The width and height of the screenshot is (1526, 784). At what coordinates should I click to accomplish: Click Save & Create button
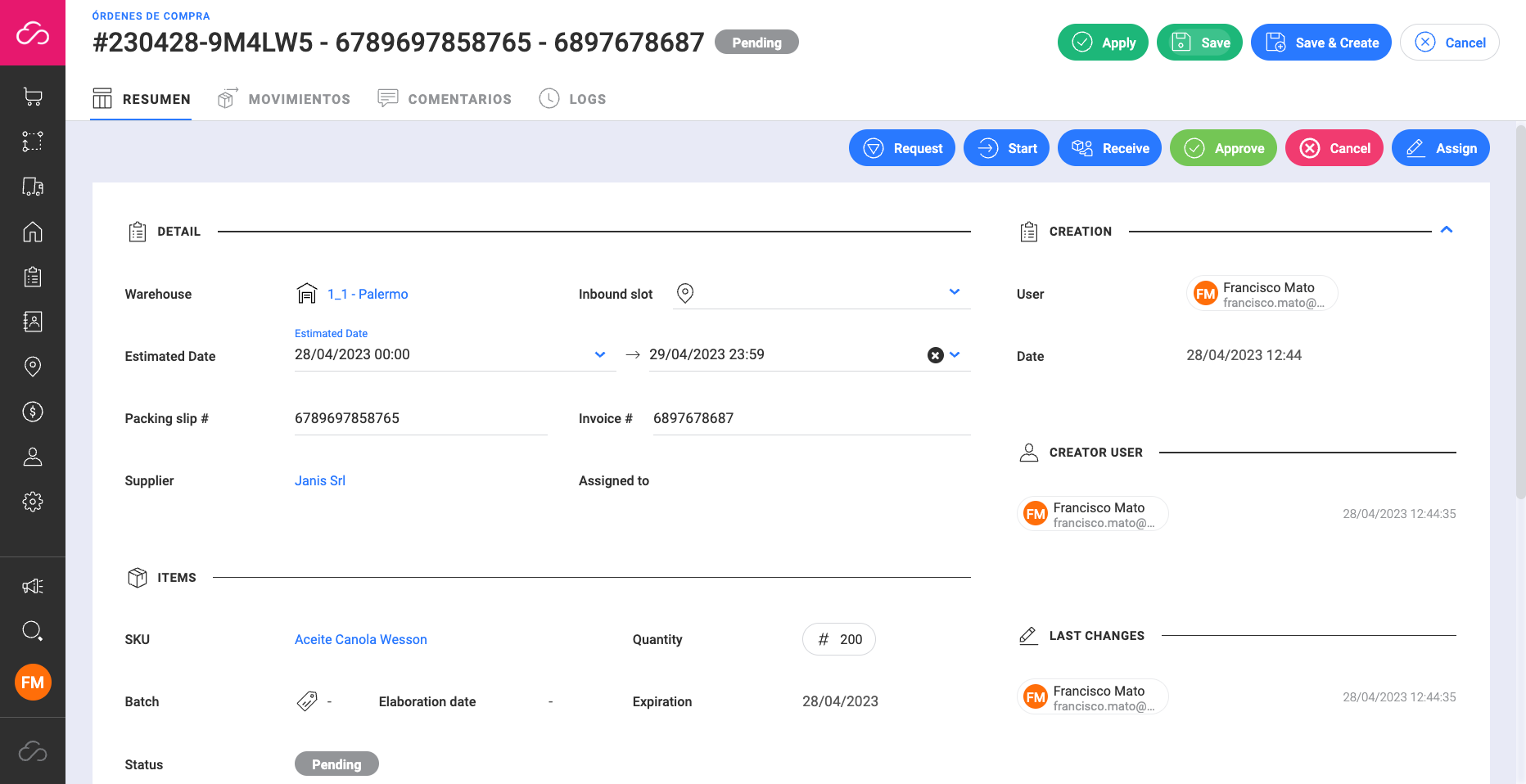pyautogui.click(x=1321, y=43)
